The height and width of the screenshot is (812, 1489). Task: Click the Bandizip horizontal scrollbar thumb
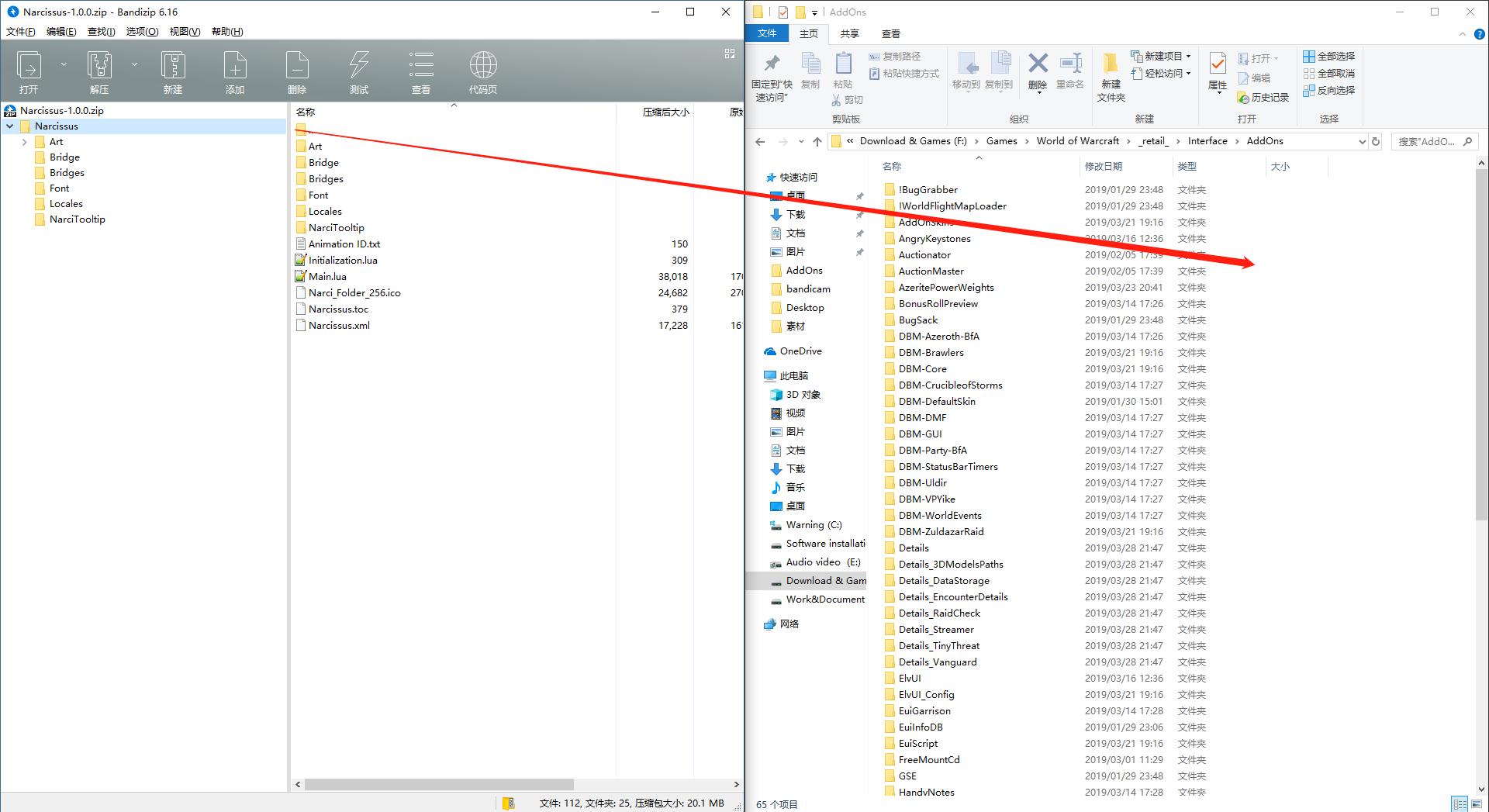tap(439, 784)
